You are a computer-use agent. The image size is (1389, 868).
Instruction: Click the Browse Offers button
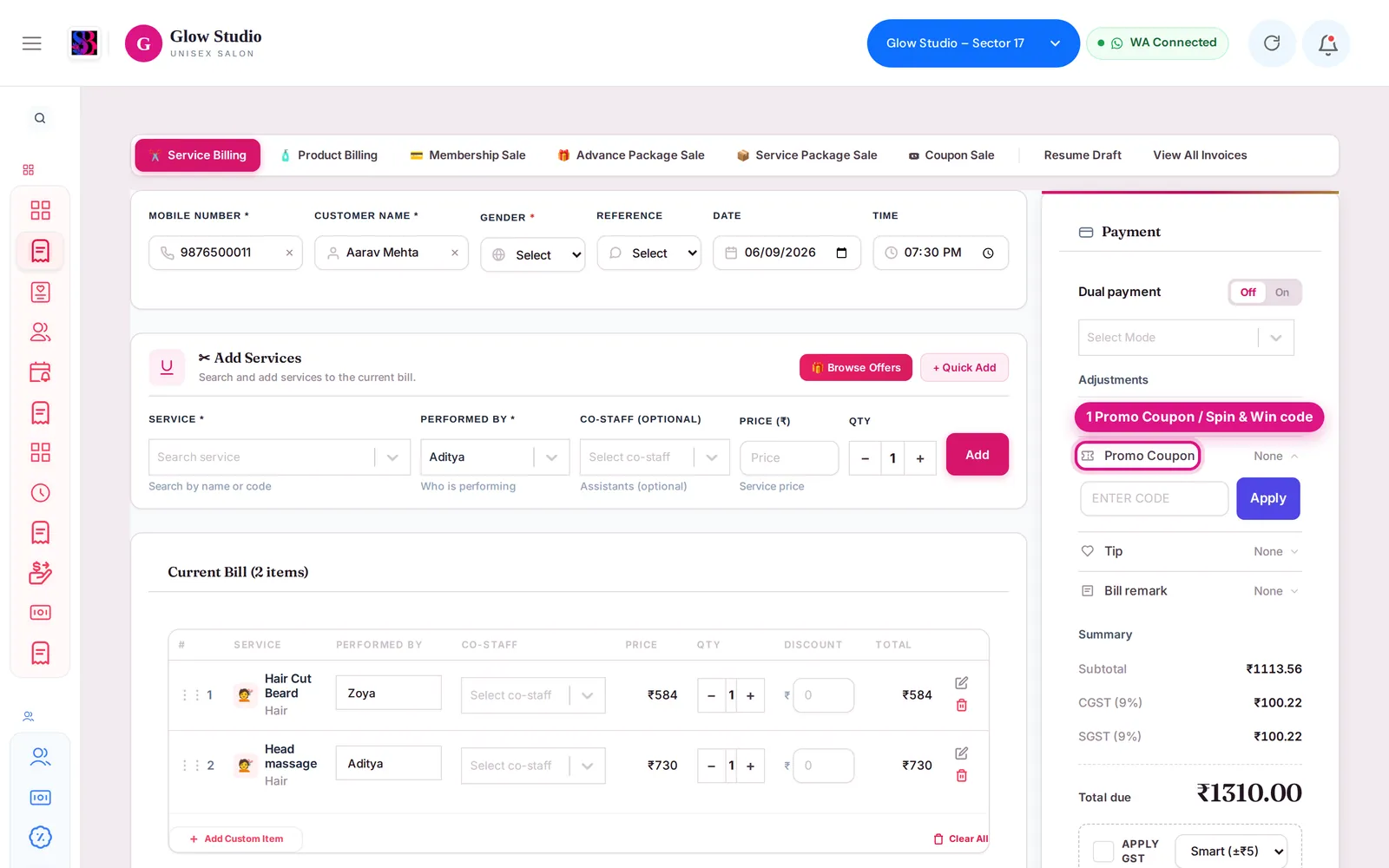pos(856,368)
